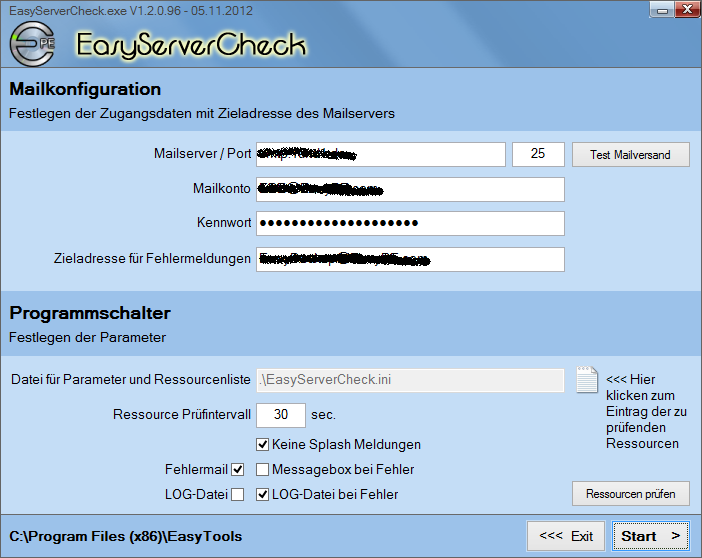This screenshot has width=702, height=558.
Task: Open the resource list document icon
Action: coord(585,380)
